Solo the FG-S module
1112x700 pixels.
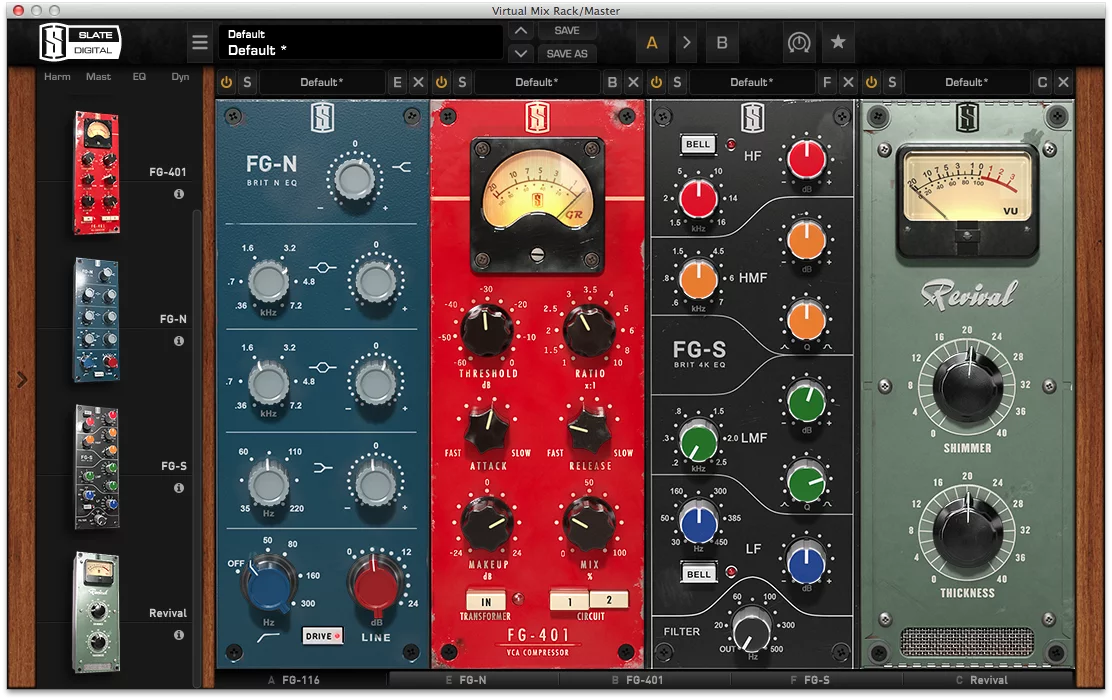click(677, 82)
